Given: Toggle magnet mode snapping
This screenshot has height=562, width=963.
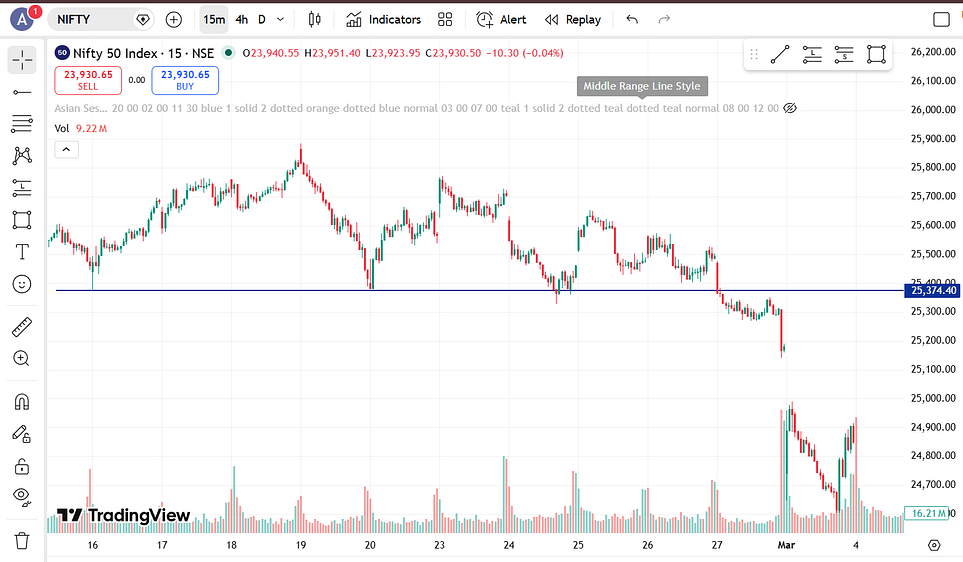Looking at the screenshot, I should (x=22, y=402).
